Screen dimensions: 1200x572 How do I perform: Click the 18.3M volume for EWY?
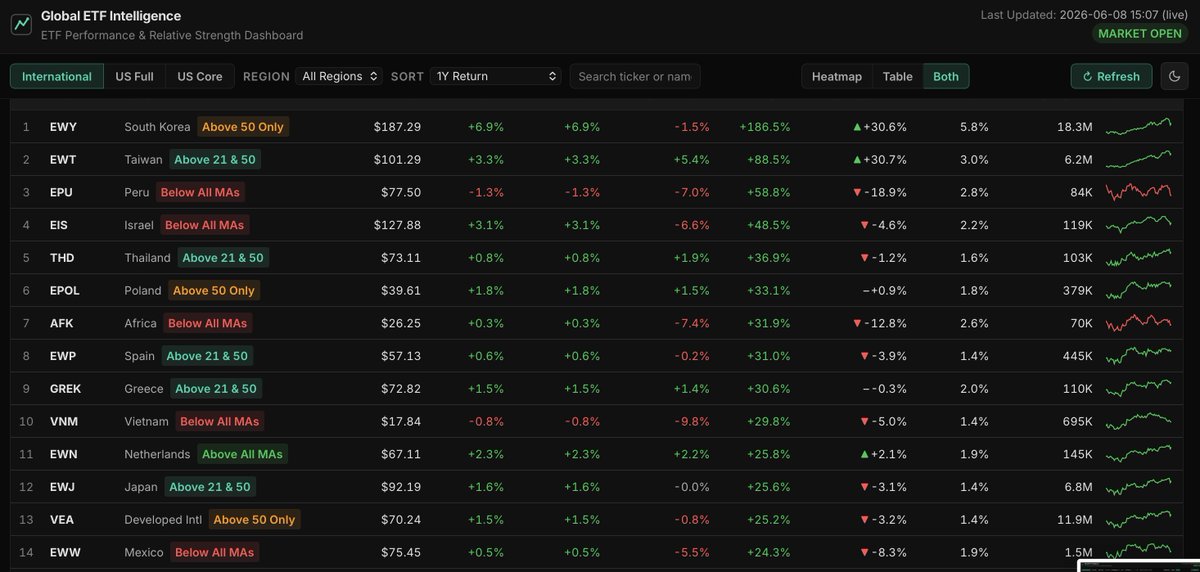coord(1074,127)
